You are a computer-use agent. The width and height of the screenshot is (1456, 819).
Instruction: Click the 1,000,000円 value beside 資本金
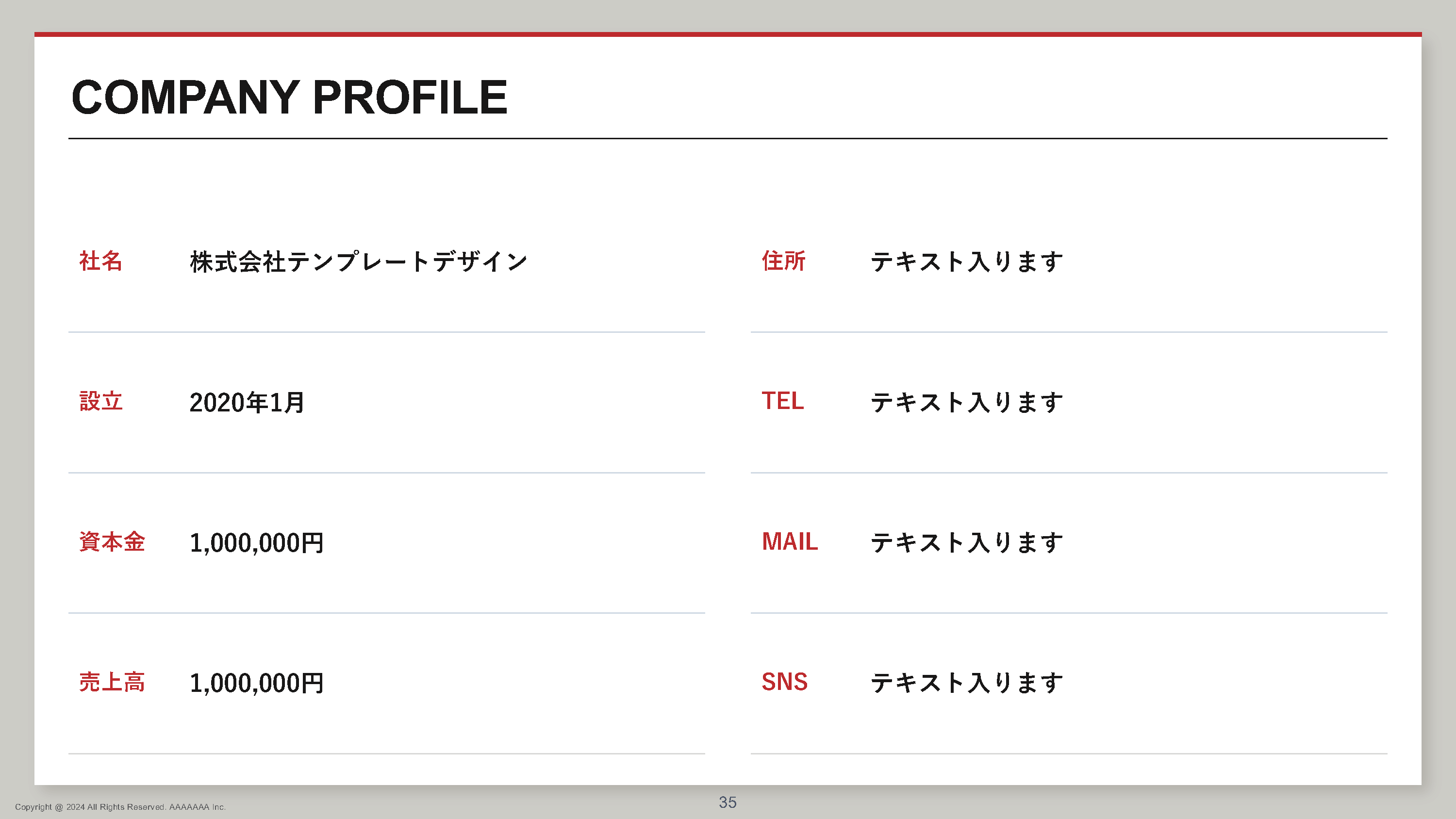coord(257,542)
